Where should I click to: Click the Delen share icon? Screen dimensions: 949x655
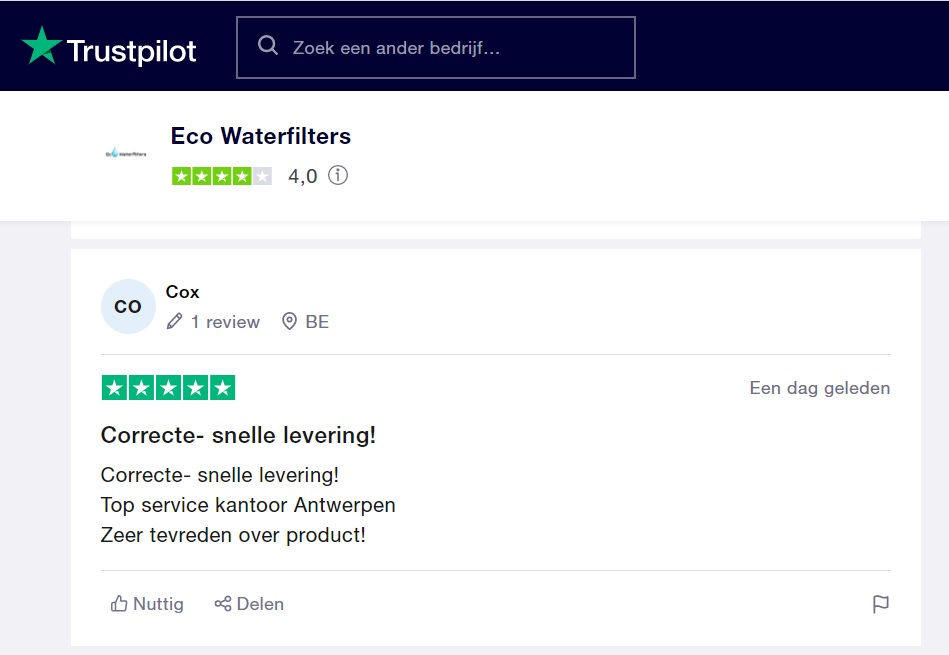point(223,604)
